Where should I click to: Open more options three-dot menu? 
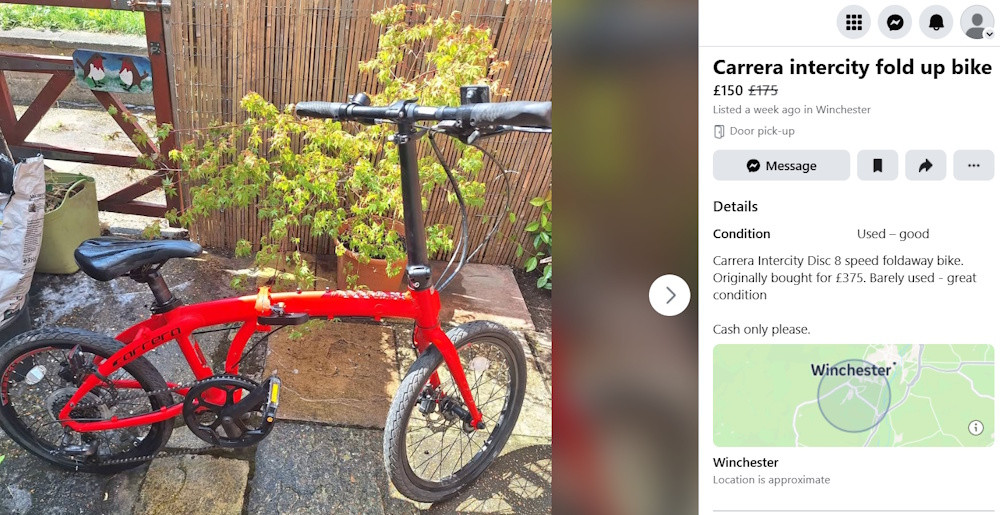pos(973,166)
